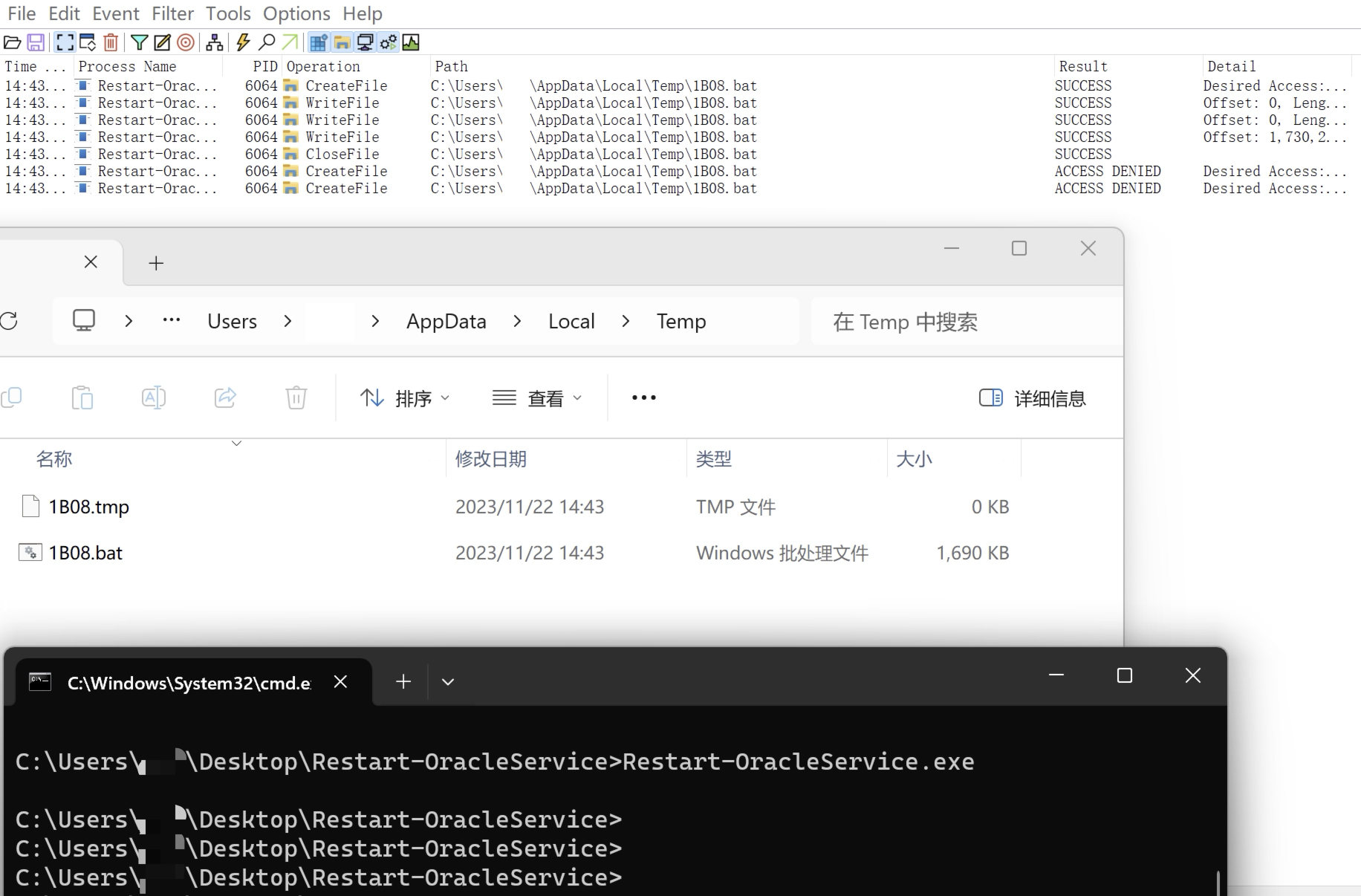
Task: Open the event Find search
Action: [x=265, y=42]
